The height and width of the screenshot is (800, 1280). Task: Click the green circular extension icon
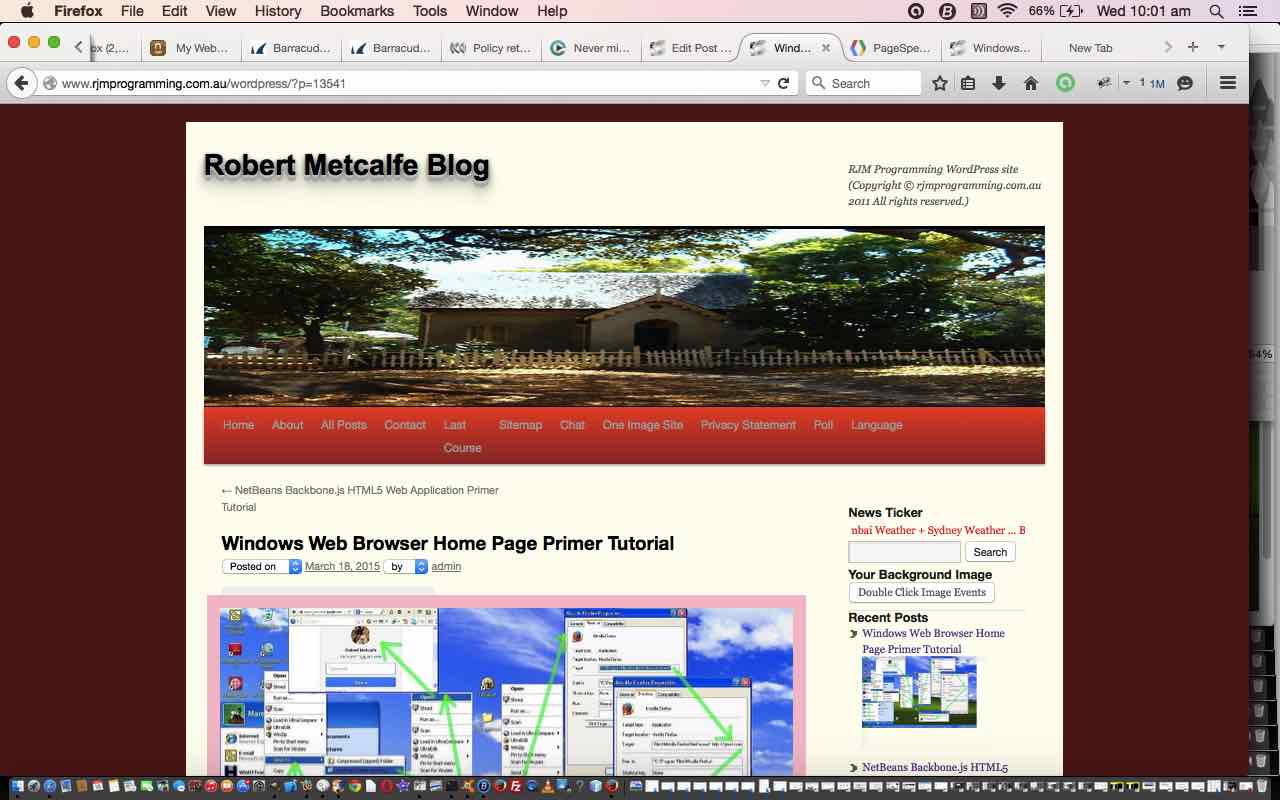pyautogui.click(x=1065, y=84)
